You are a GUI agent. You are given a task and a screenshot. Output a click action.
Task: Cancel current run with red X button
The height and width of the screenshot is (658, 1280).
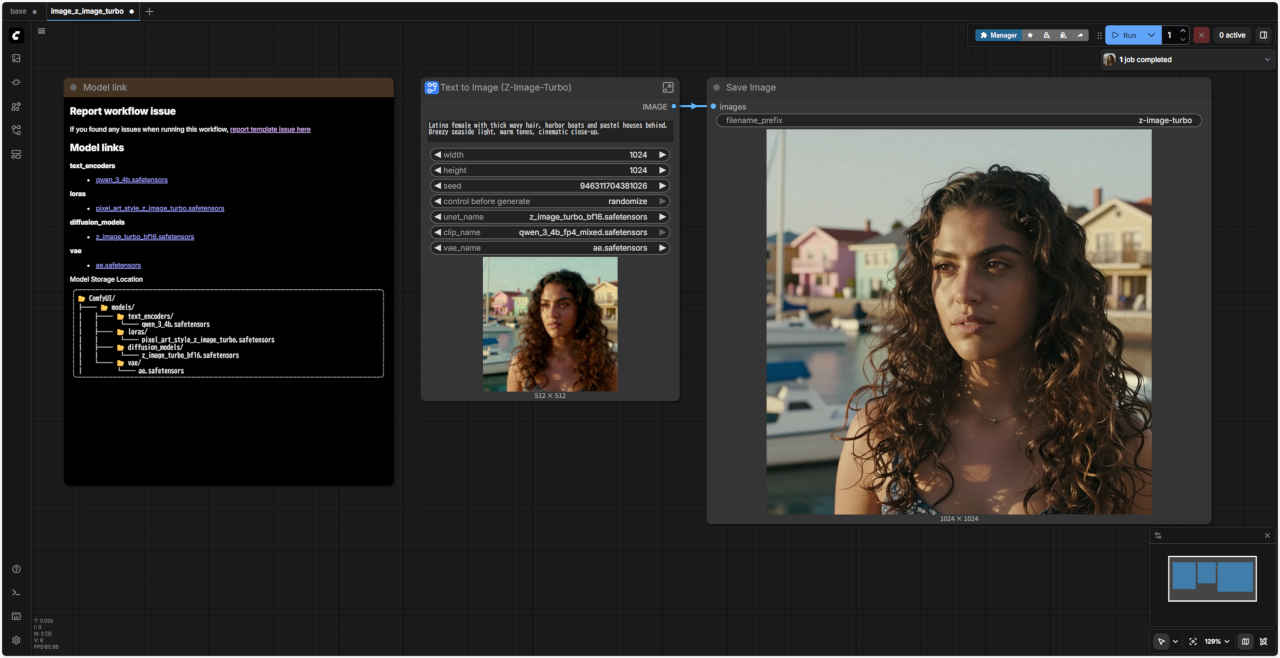point(1201,35)
